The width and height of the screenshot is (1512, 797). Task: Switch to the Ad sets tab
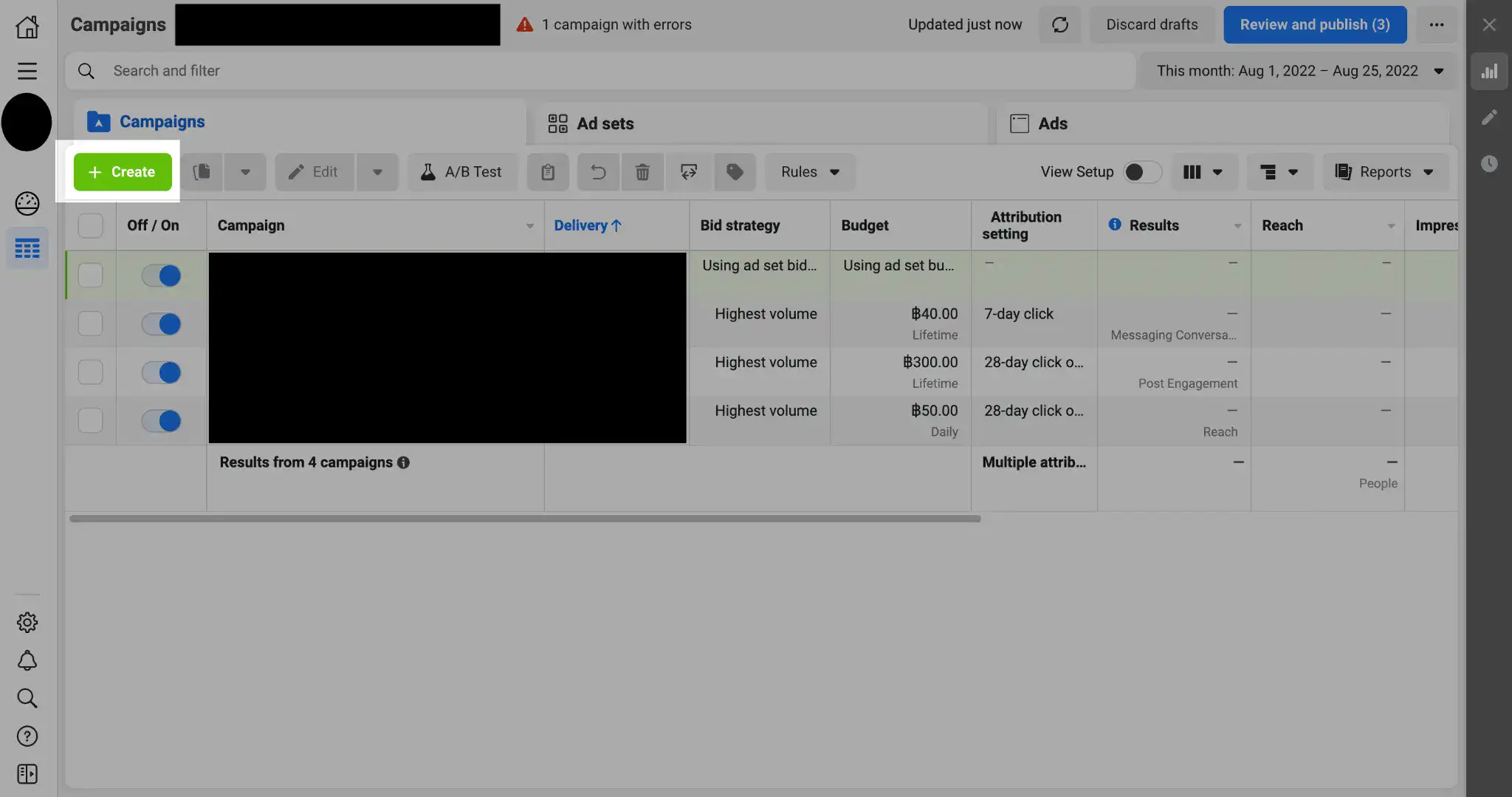605,123
